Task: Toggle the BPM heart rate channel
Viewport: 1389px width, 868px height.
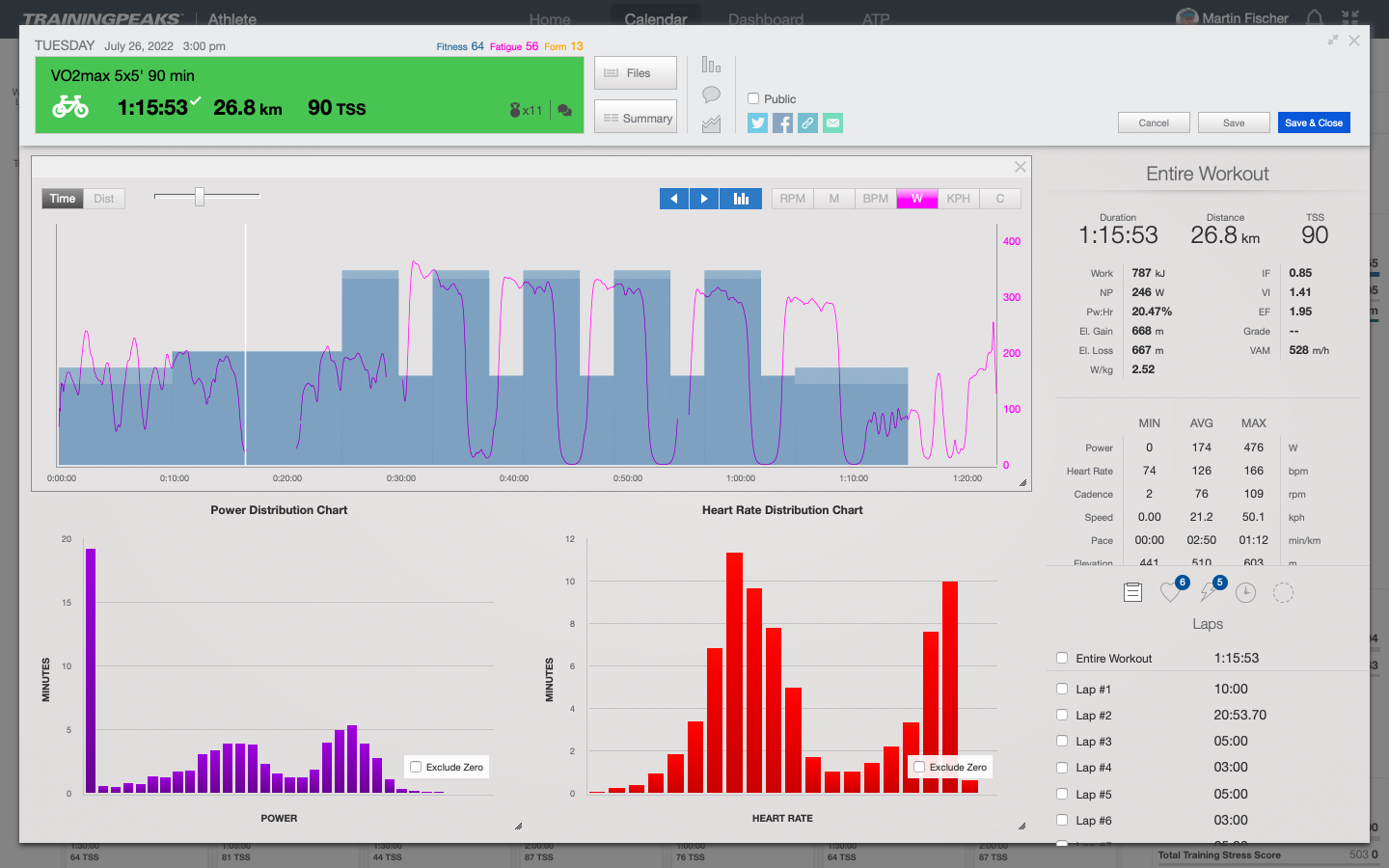Action: click(x=875, y=199)
